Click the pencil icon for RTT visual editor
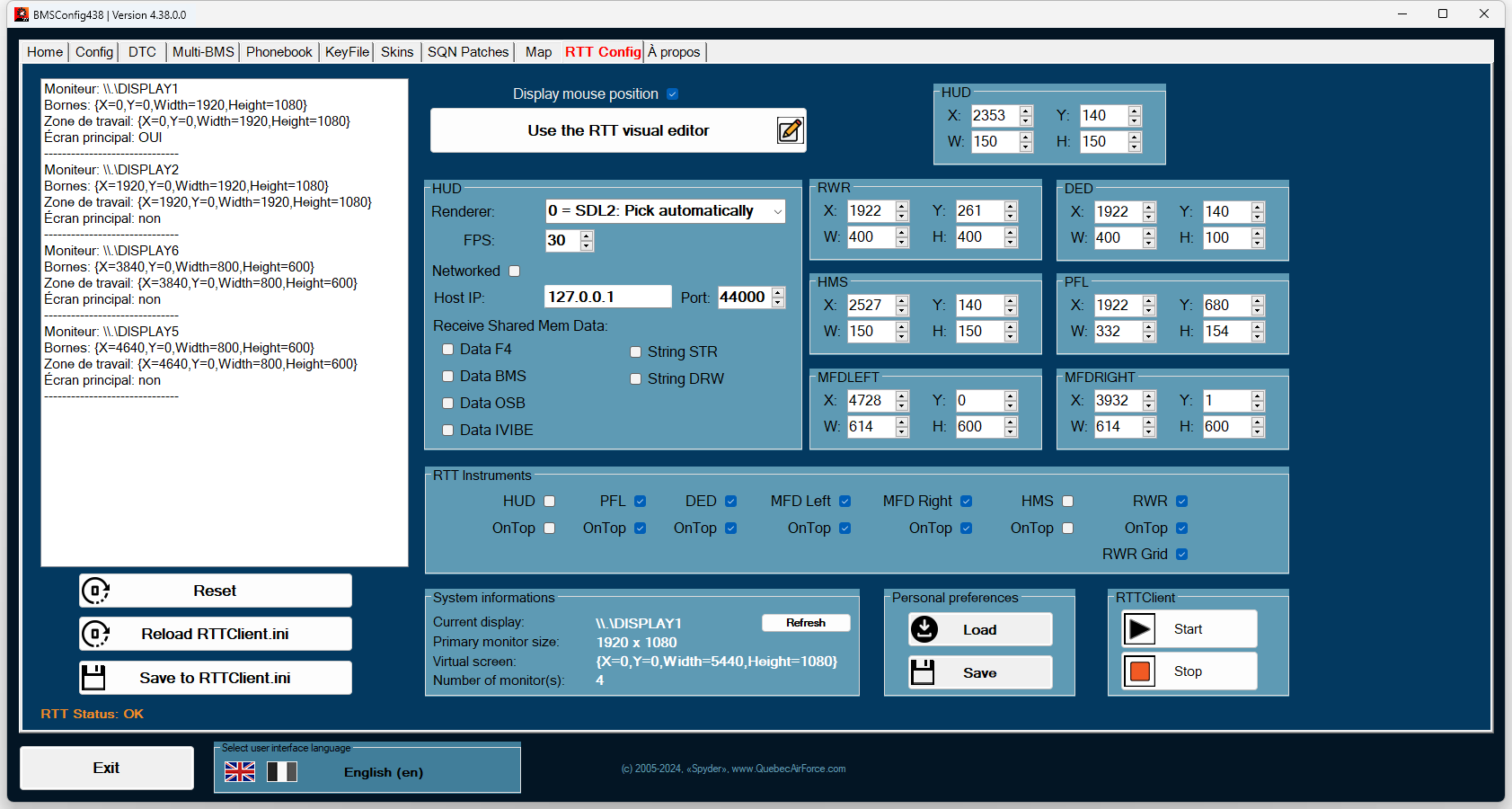1512x809 pixels. tap(790, 130)
